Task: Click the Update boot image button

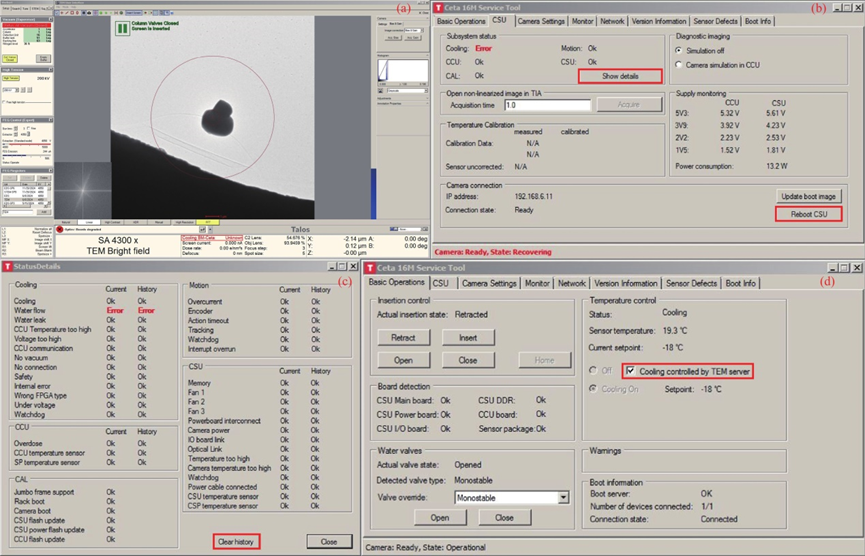Action: [x=808, y=195]
